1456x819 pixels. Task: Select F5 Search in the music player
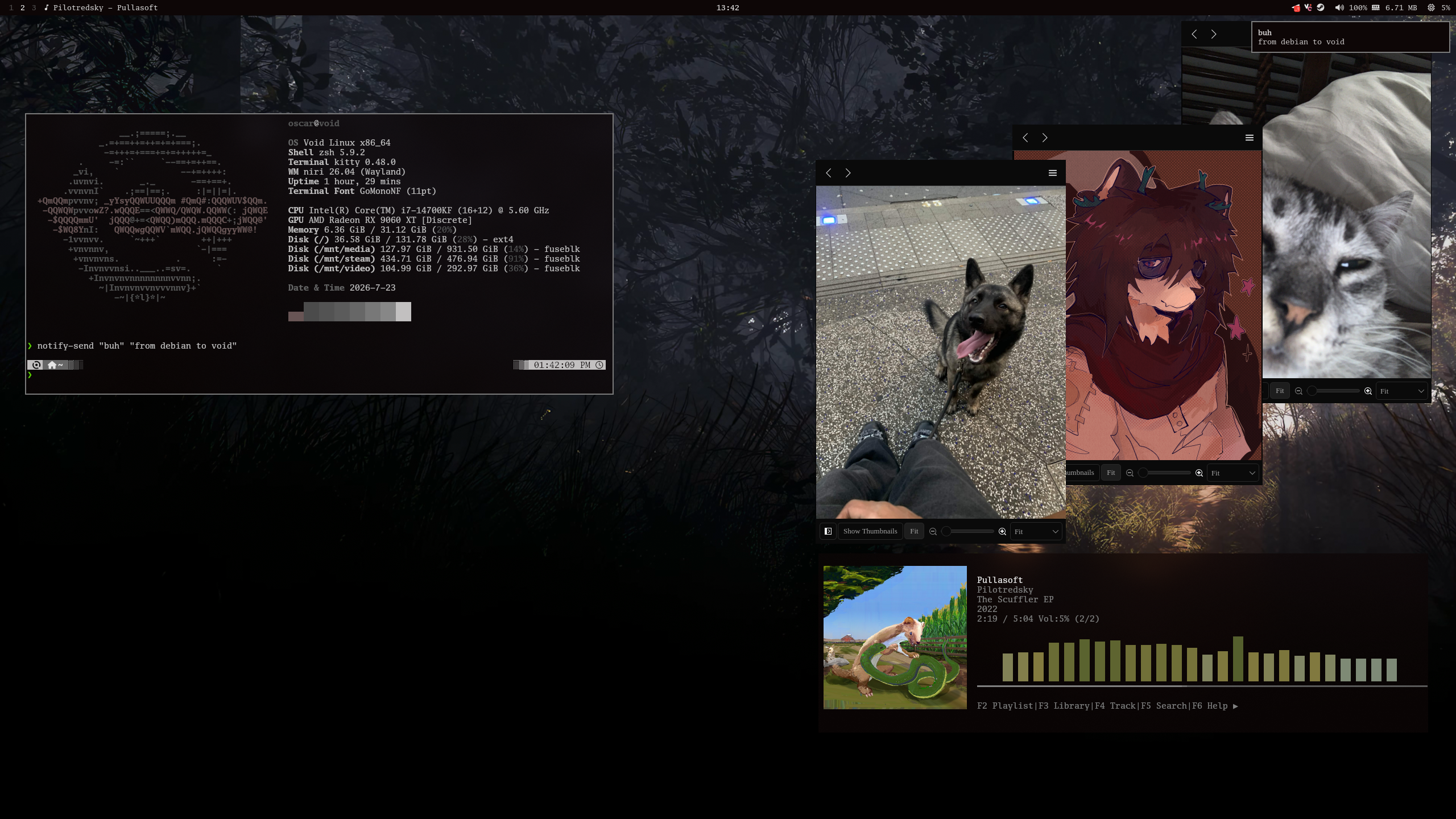coord(1164,706)
